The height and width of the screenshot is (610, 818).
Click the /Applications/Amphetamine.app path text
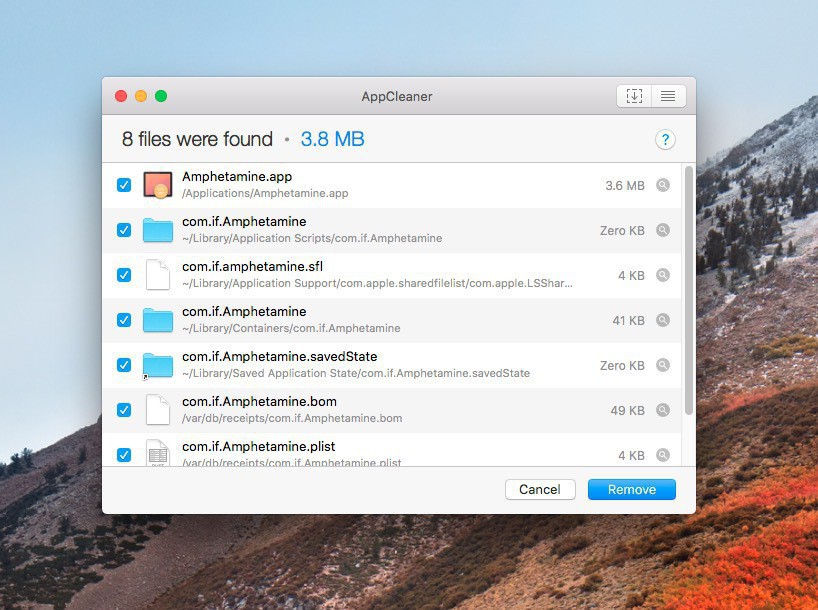click(x=265, y=194)
